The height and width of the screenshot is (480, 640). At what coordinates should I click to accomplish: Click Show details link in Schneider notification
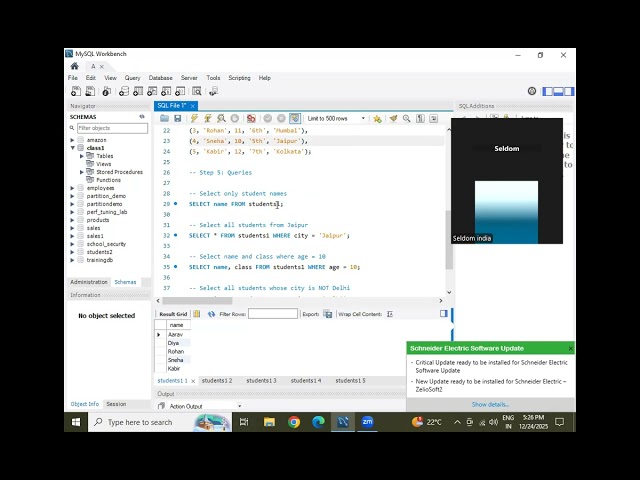click(x=491, y=404)
